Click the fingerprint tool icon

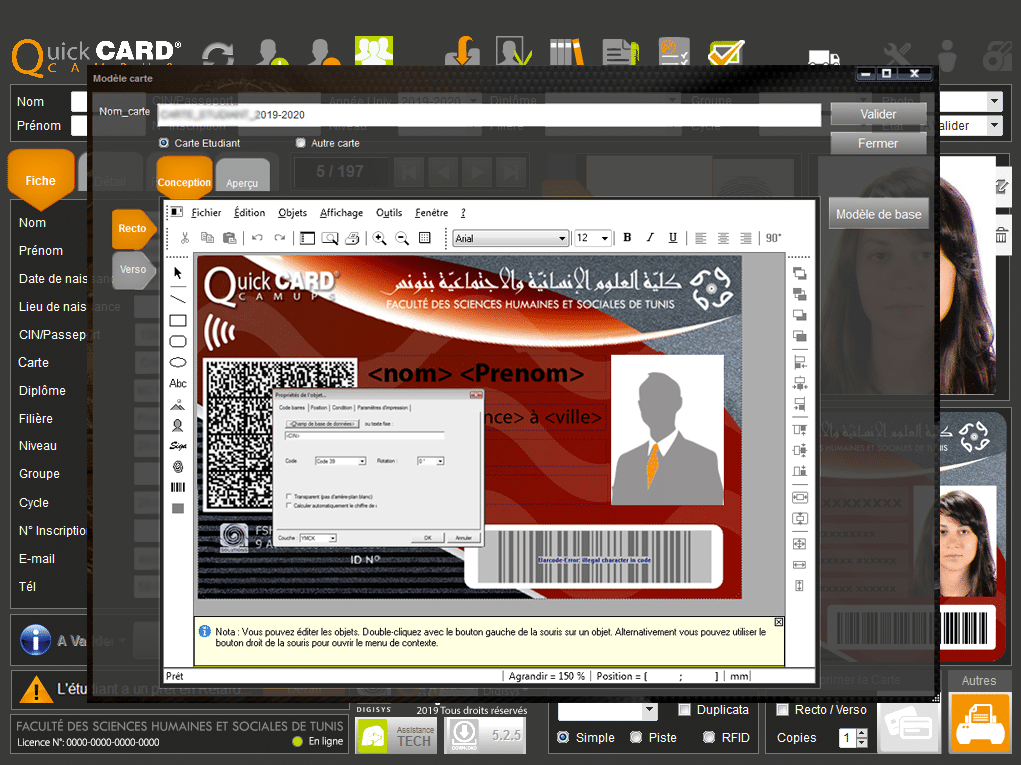coord(178,466)
